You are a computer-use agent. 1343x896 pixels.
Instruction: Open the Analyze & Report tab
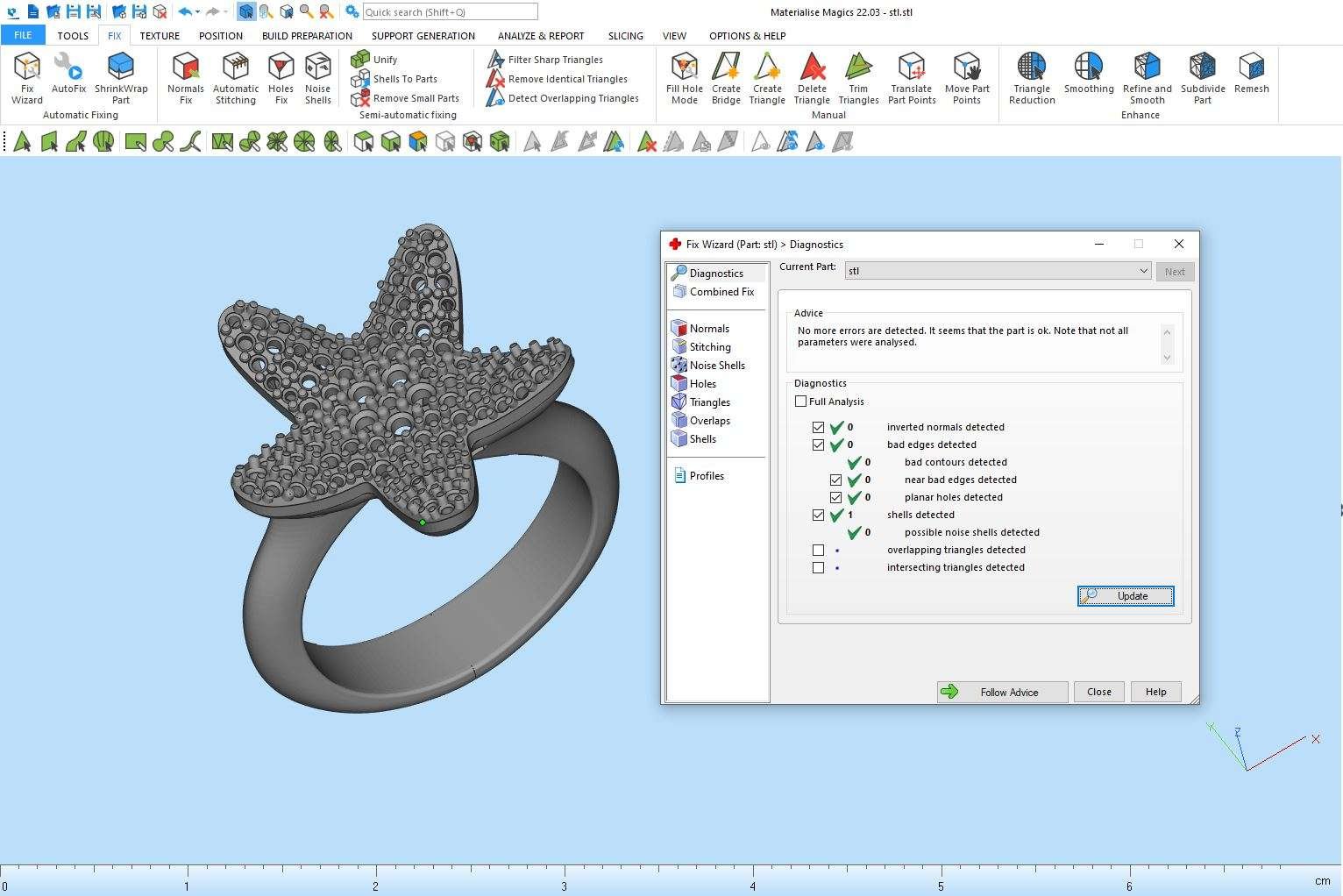click(x=540, y=36)
